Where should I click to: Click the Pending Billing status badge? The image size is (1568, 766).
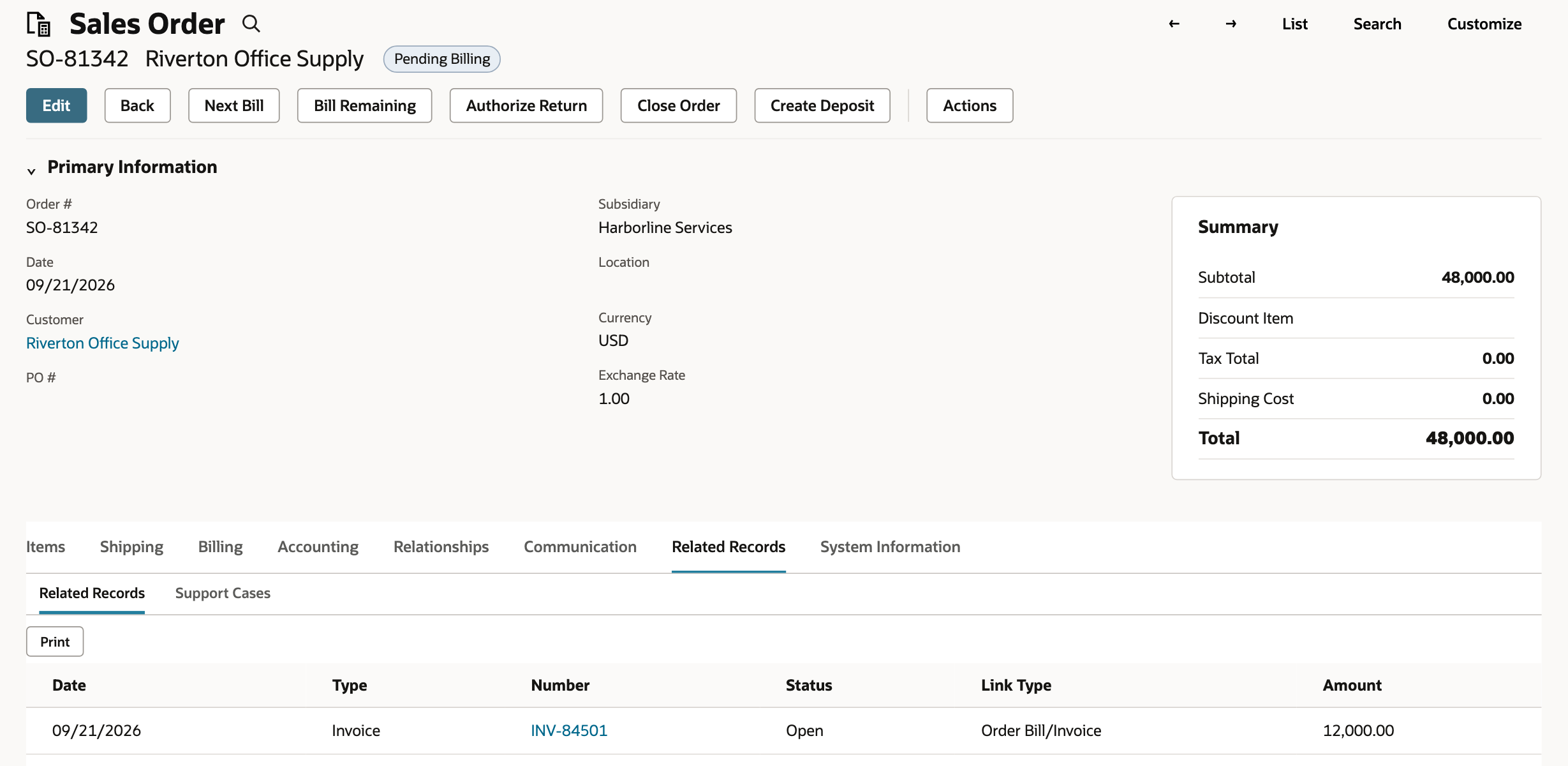tap(442, 59)
